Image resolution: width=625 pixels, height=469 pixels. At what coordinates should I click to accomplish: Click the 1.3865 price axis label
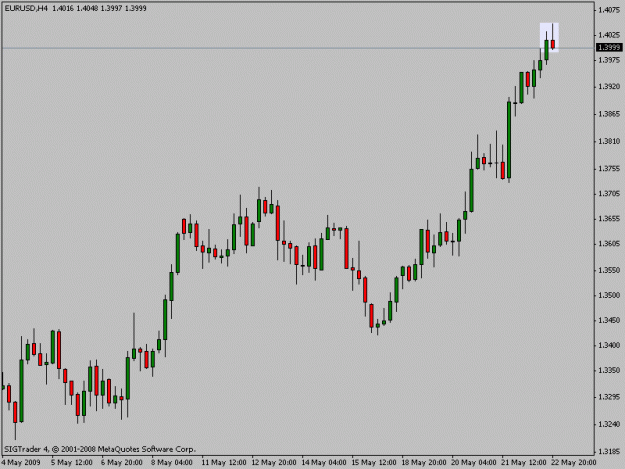[609, 114]
